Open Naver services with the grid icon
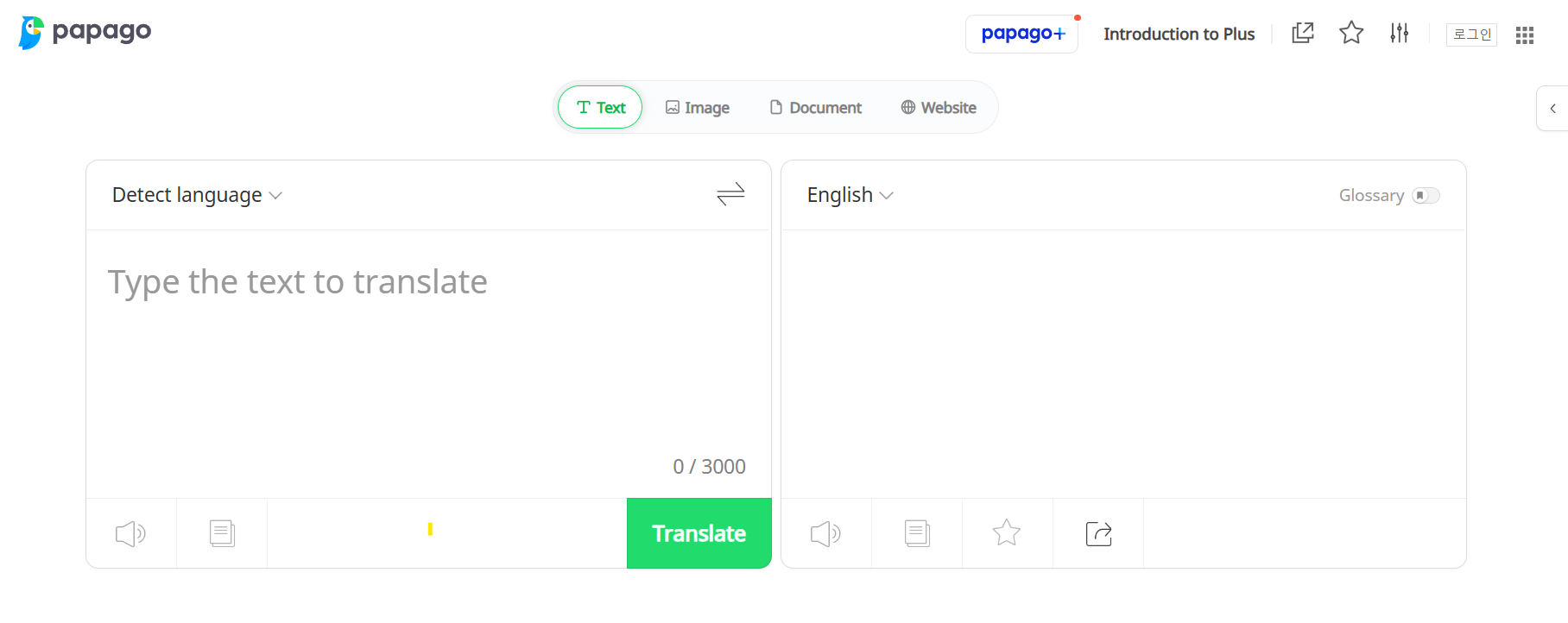 (x=1525, y=35)
